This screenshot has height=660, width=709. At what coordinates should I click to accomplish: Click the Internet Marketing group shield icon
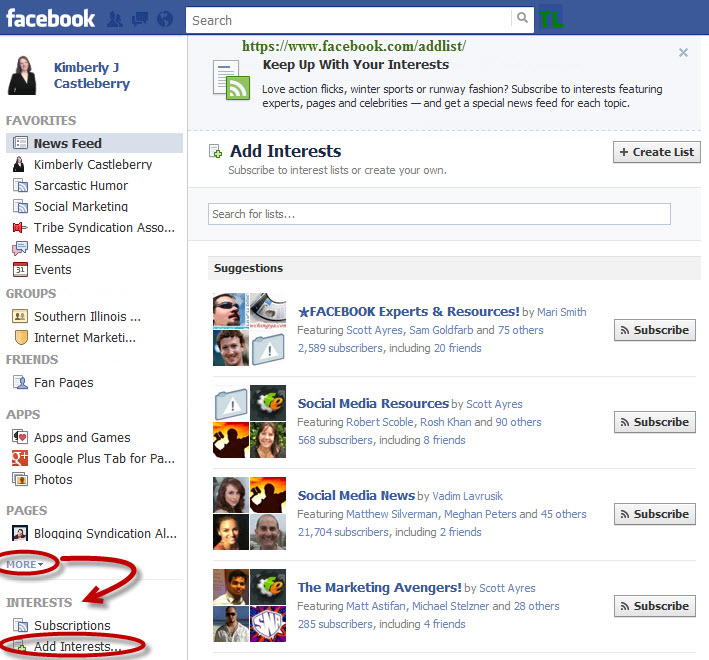tap(20, 337)
